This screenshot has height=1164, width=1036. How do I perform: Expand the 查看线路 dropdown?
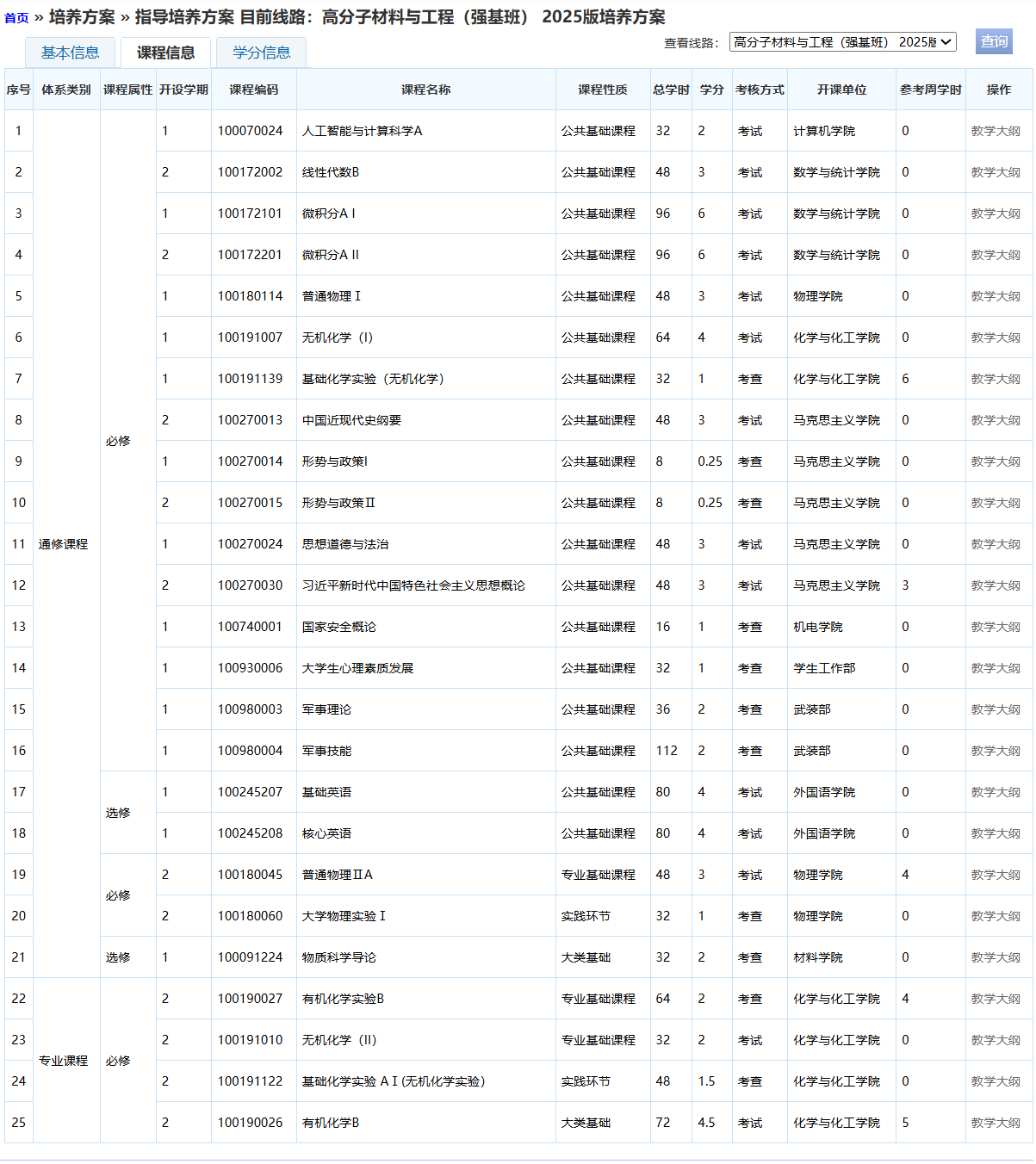pos(842,42)
